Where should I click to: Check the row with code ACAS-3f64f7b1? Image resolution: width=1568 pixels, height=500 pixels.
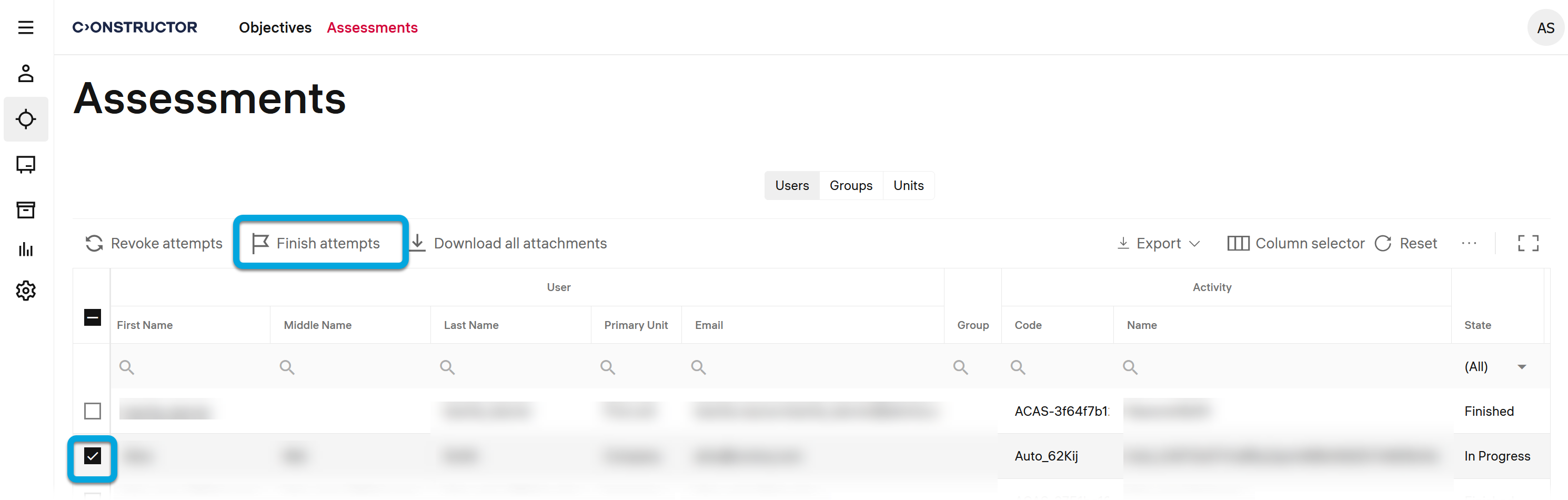click(x=93, y=411)
